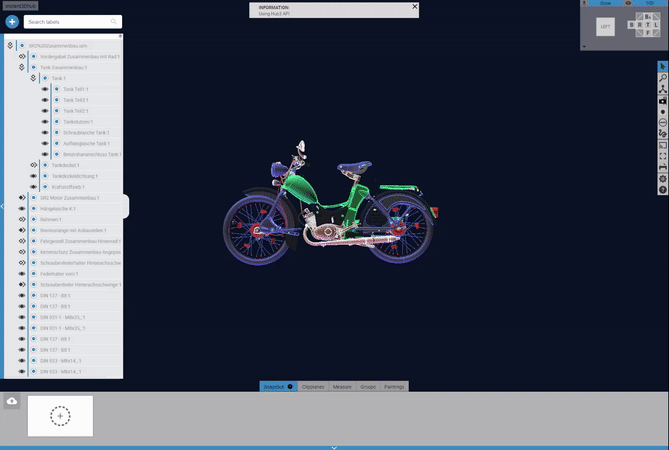Hide Tank Teil1:1 using eye icon

[x=45, y=89]
